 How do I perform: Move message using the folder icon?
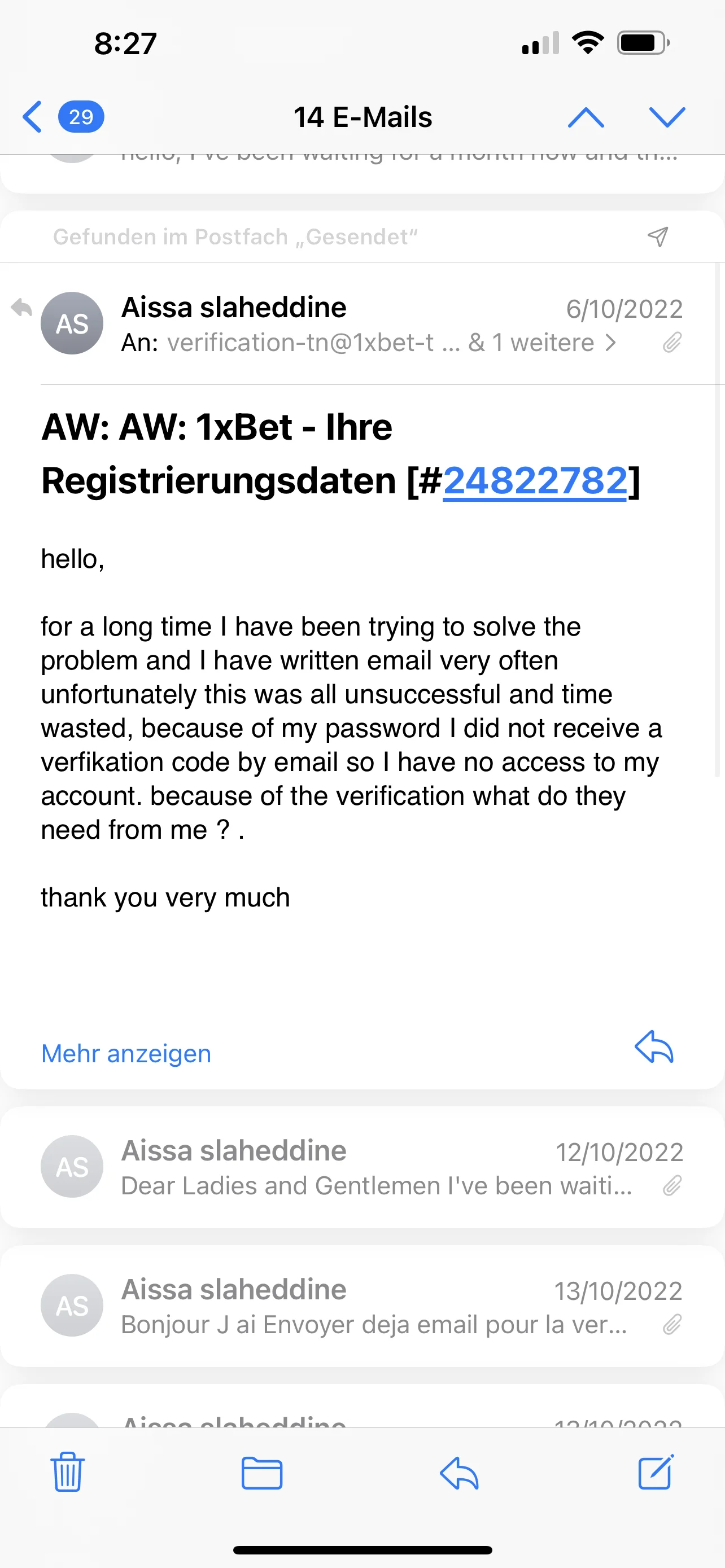click(x=262, y=1473)
